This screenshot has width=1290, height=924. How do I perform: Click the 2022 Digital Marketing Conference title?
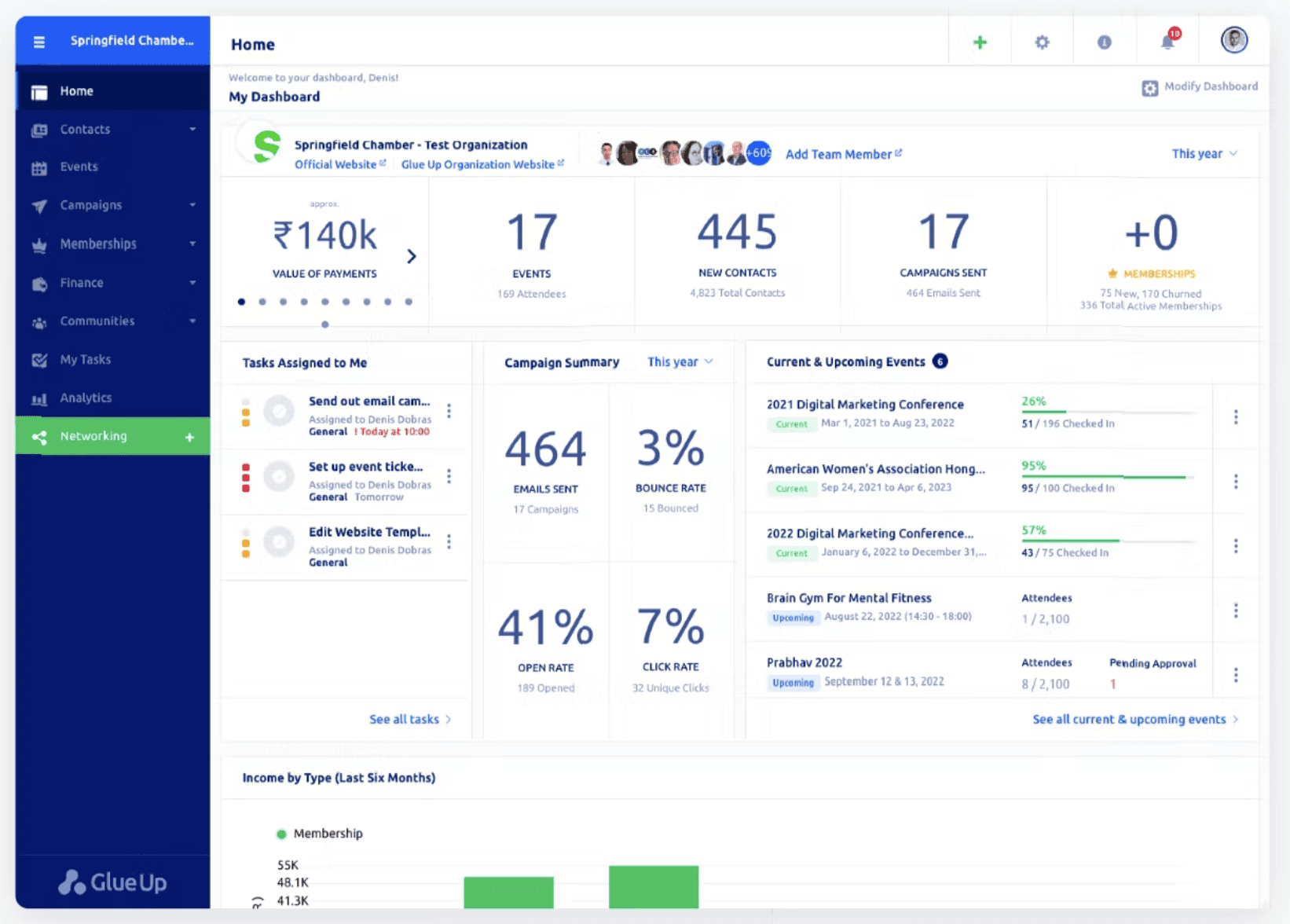(870, 533)
